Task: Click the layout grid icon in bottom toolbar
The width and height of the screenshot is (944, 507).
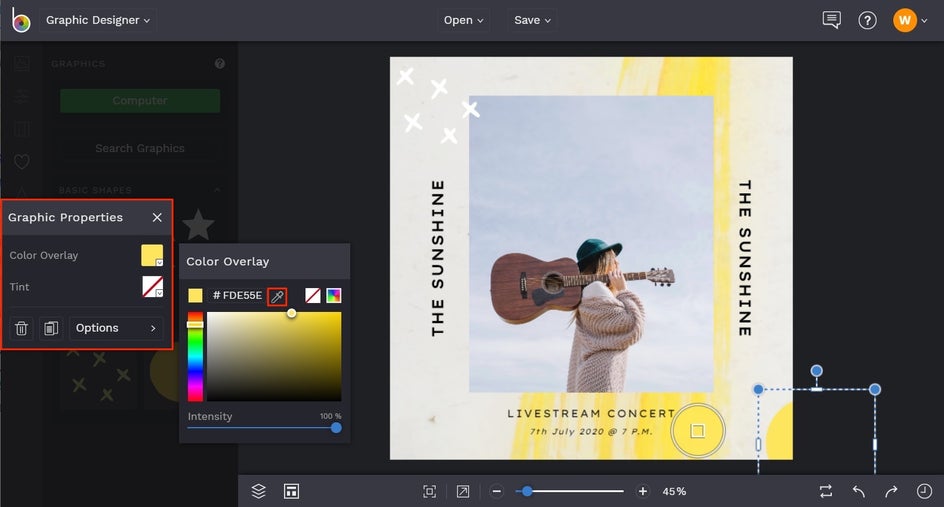Action: [x=291, y=491]
